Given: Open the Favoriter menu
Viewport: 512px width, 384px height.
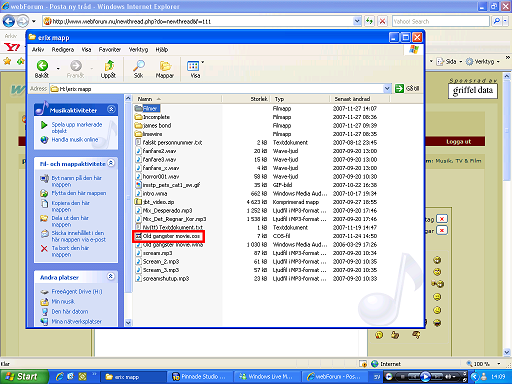Looking at the screenshot, I should (x=110, y=50).
